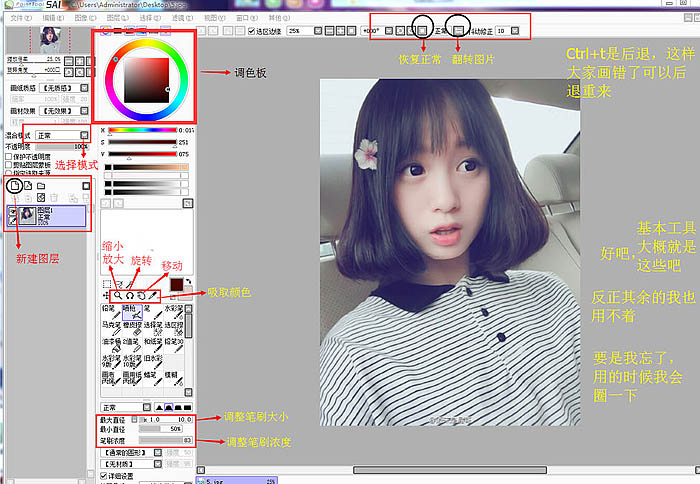Image resolution: width=700 pixels, height=484 pixels.
Task: Create a new normal layer
Action: click(15, 185)
